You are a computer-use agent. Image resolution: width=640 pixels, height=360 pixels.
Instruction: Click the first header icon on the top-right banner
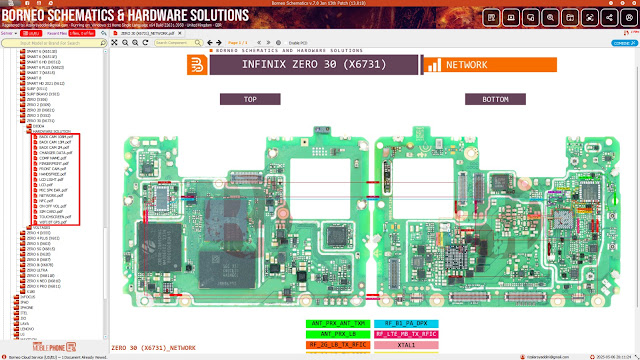[x=491, y=18]
